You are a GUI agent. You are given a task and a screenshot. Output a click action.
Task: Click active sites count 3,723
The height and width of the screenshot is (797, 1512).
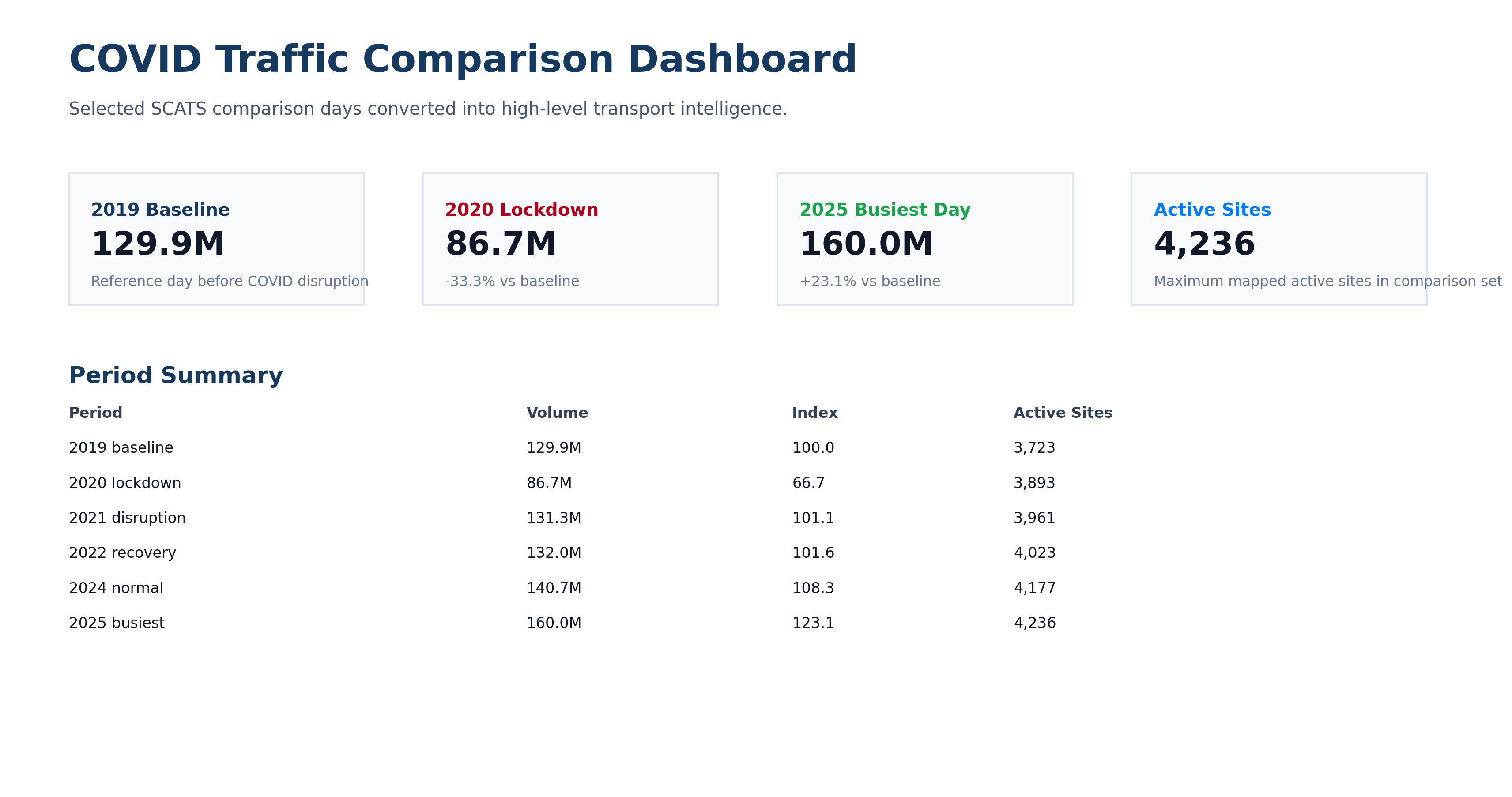1034,448
